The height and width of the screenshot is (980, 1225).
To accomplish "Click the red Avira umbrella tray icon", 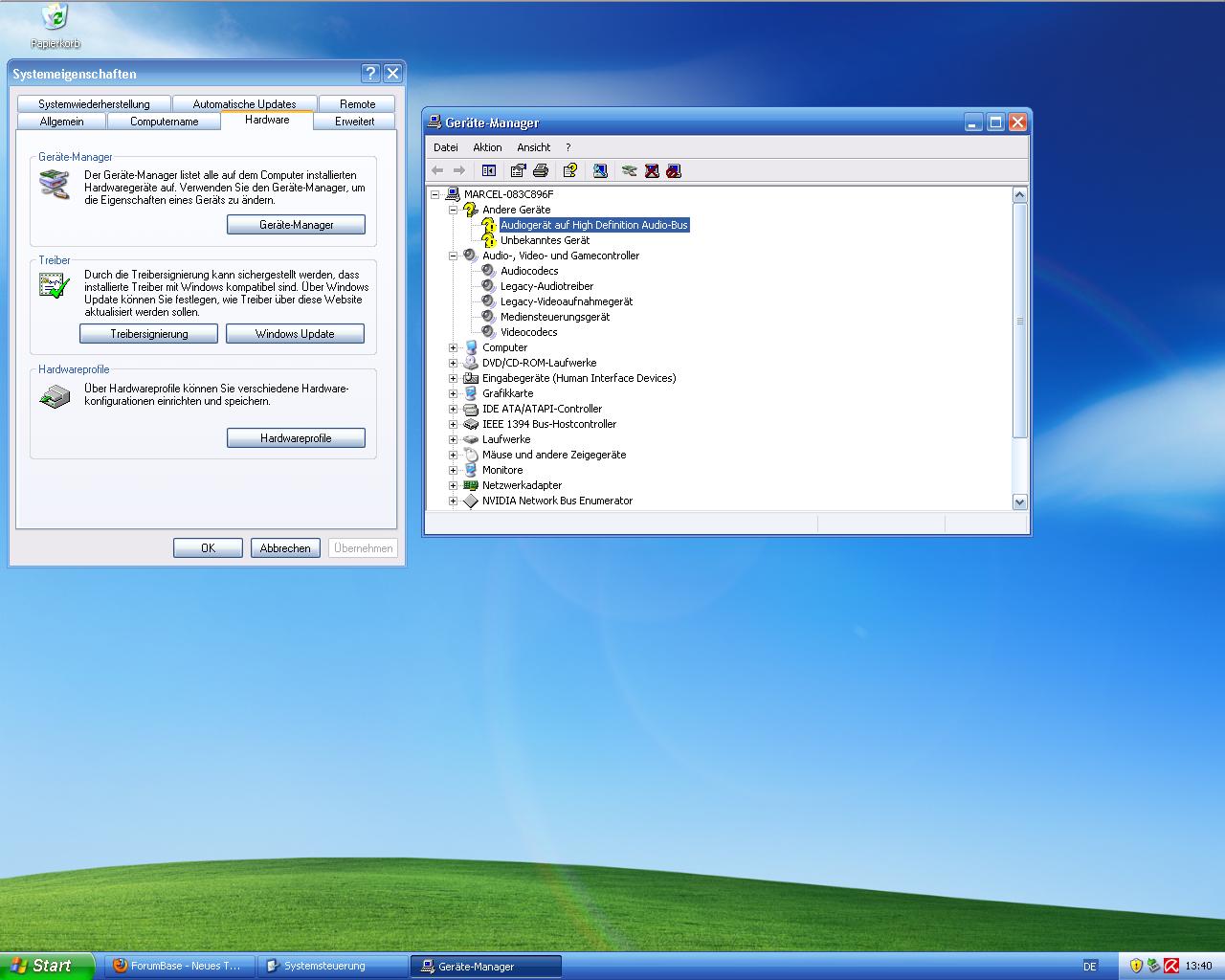I will (x=1171, y=966).
